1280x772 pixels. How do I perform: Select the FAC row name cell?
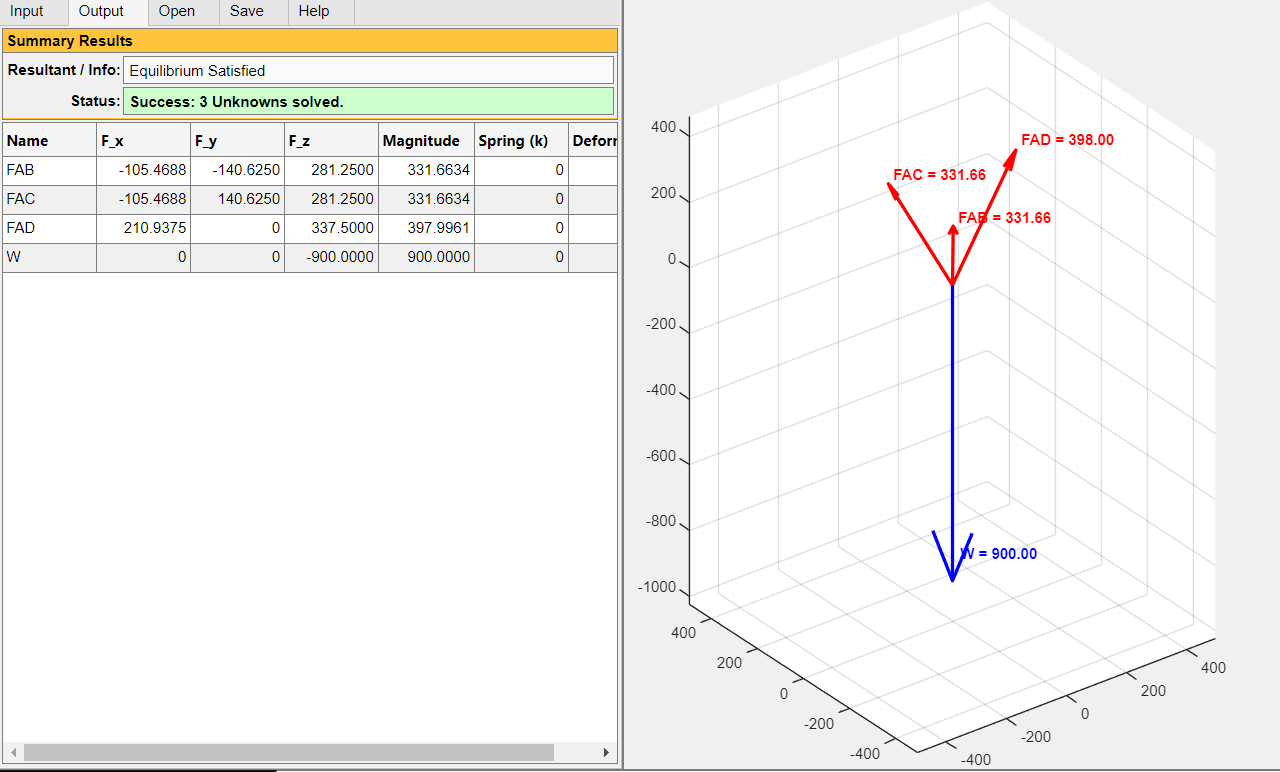[50, 199]
